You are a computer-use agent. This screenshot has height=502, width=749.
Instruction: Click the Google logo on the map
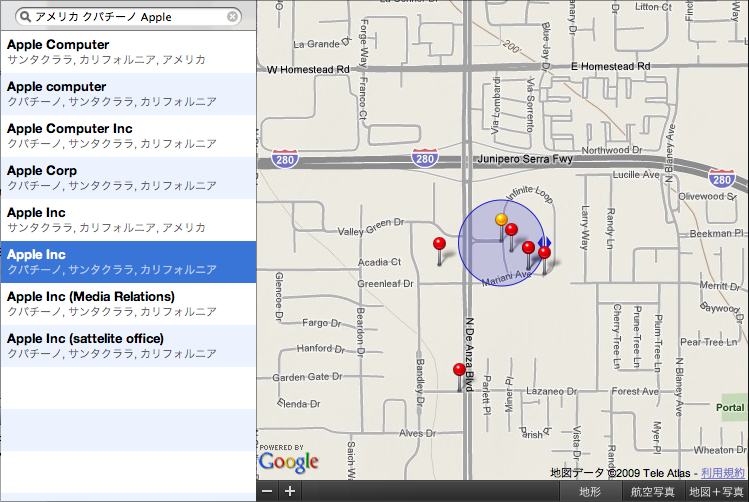tap(289, 461)
